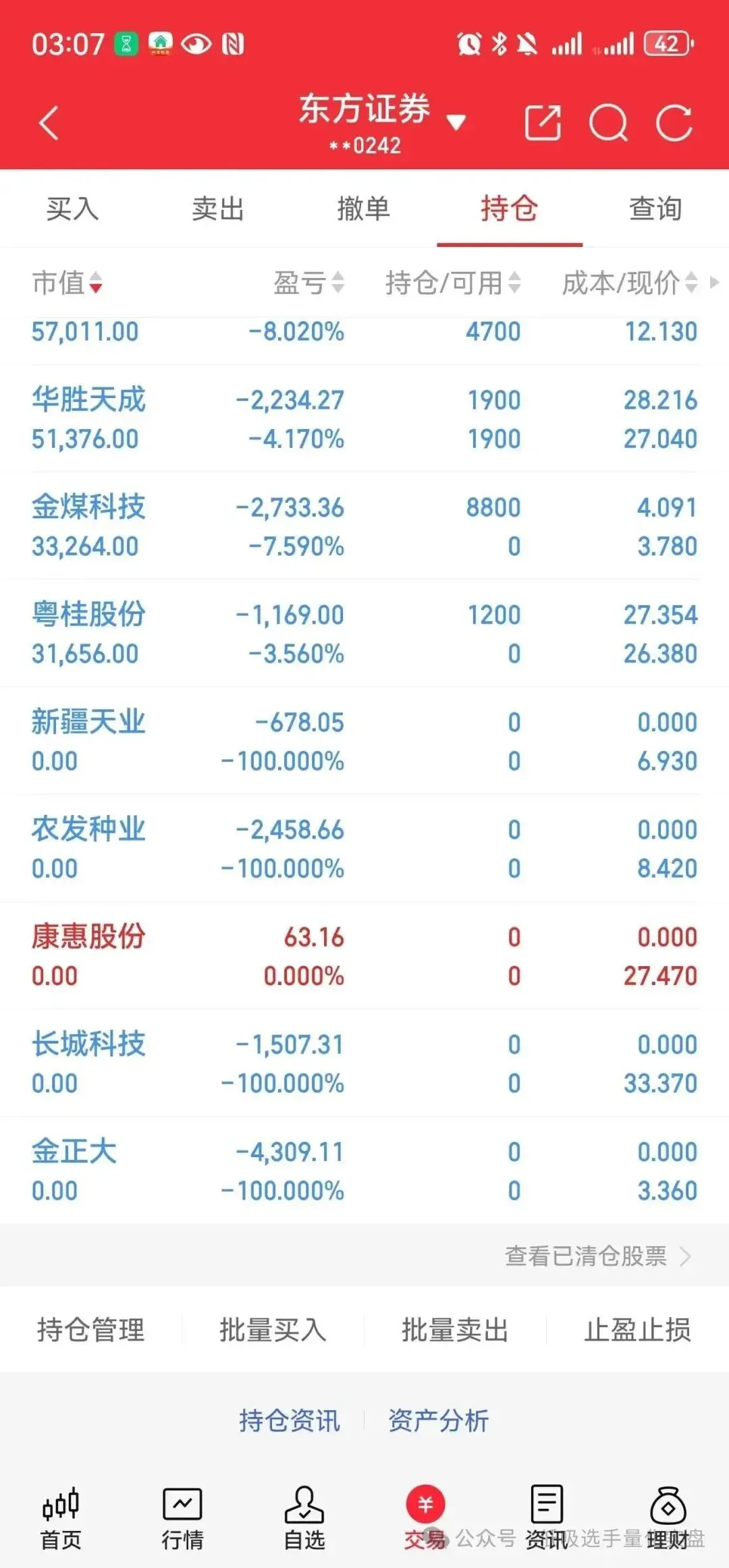Switch to the 撤单 tab
729x1568 pixels.
(x=364, y=208)
